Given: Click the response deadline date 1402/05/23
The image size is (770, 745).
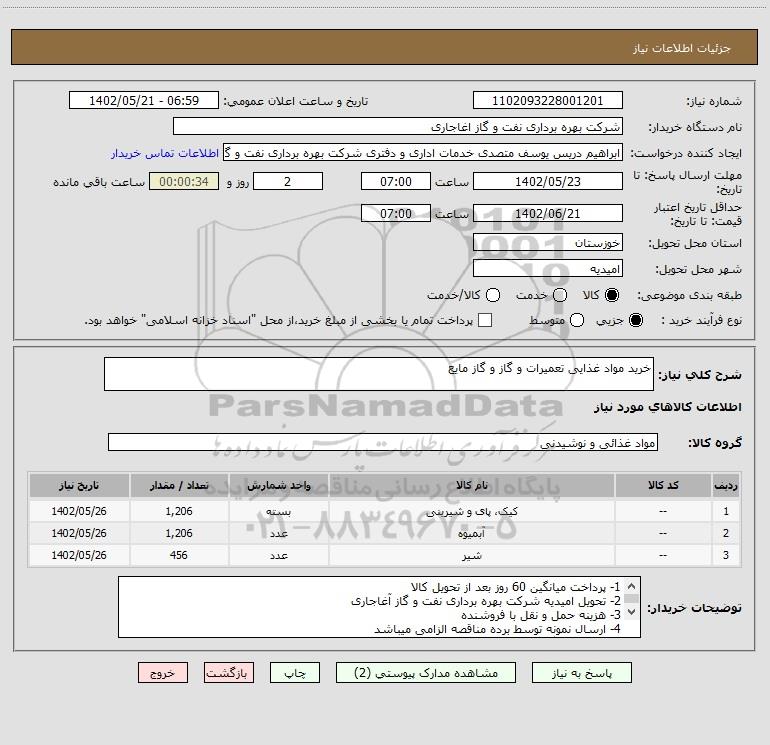Looking at the screenshot, I should tap(548, 182).
